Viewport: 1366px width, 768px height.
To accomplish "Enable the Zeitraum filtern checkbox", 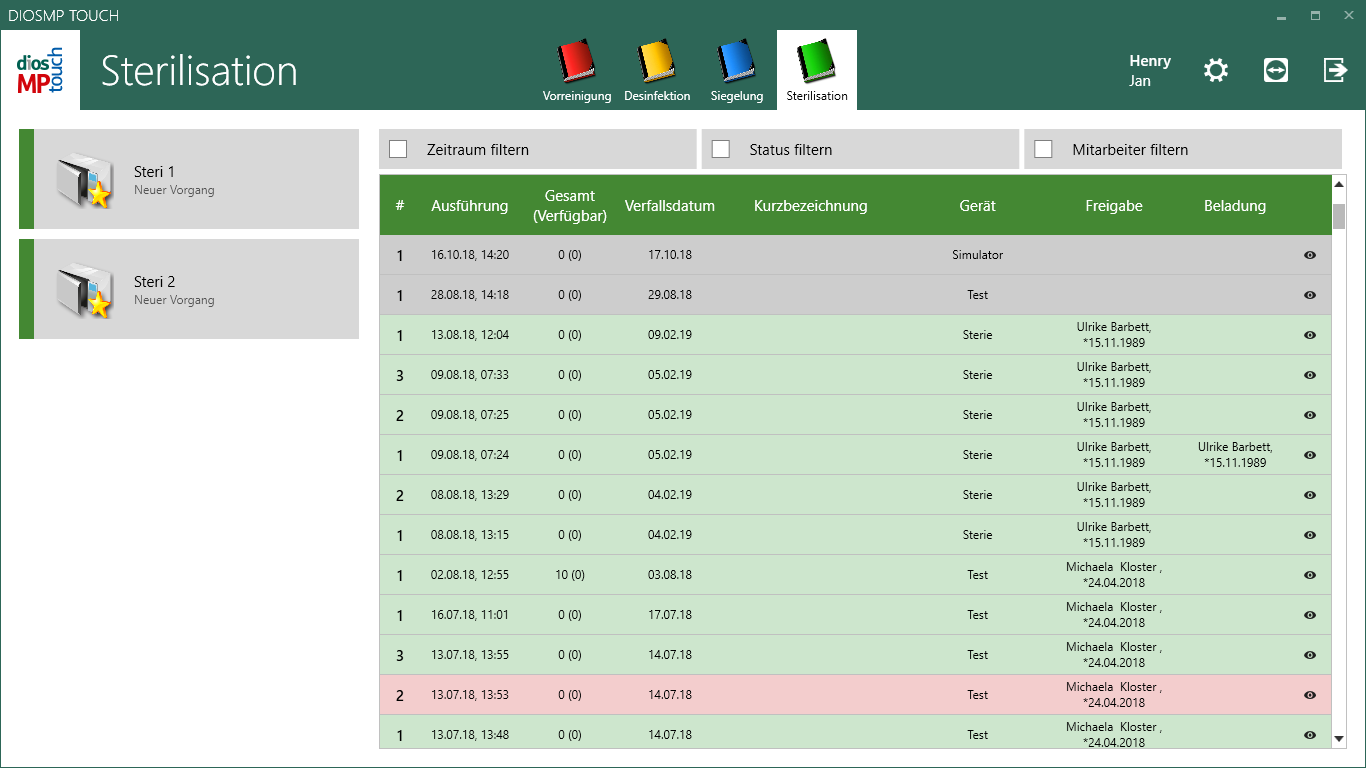I will (x=398, y=149).
